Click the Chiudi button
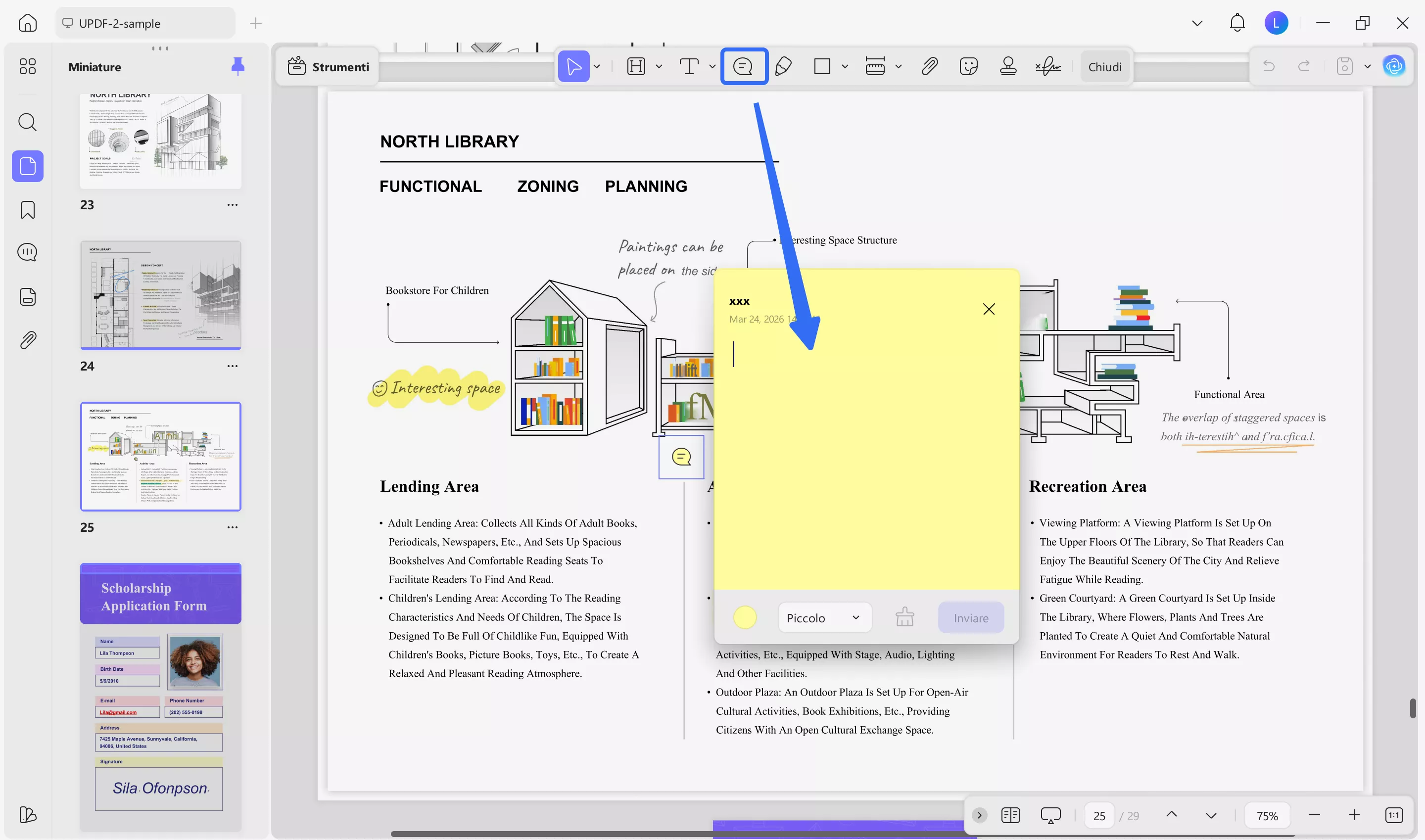 (x=1104, y=67)
